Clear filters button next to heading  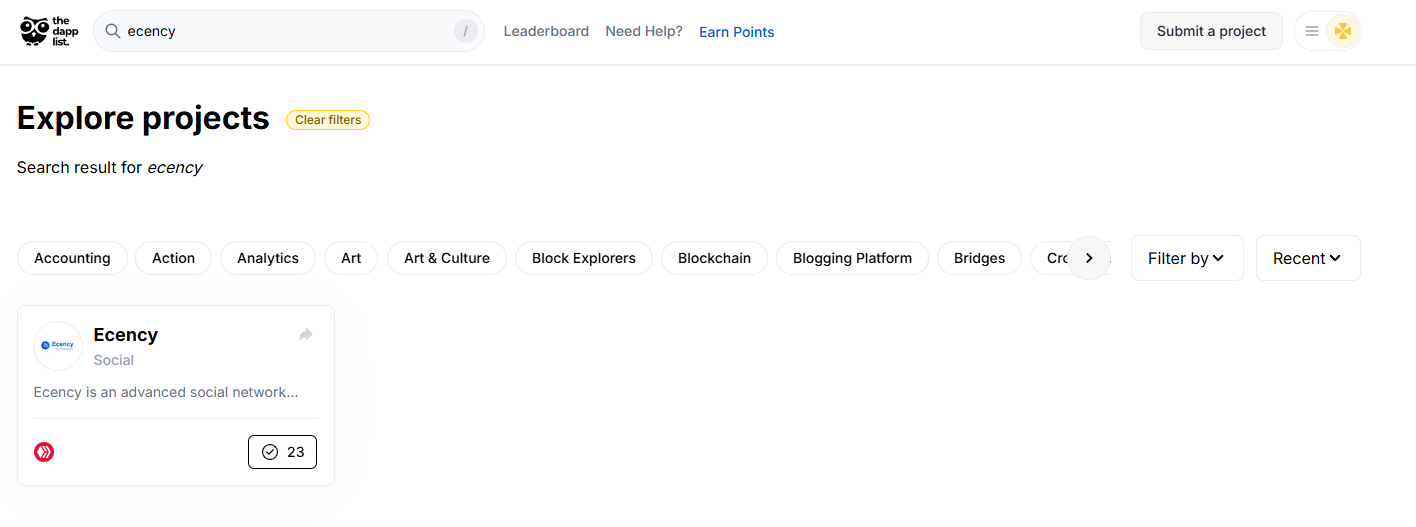[x=328, y=120]
